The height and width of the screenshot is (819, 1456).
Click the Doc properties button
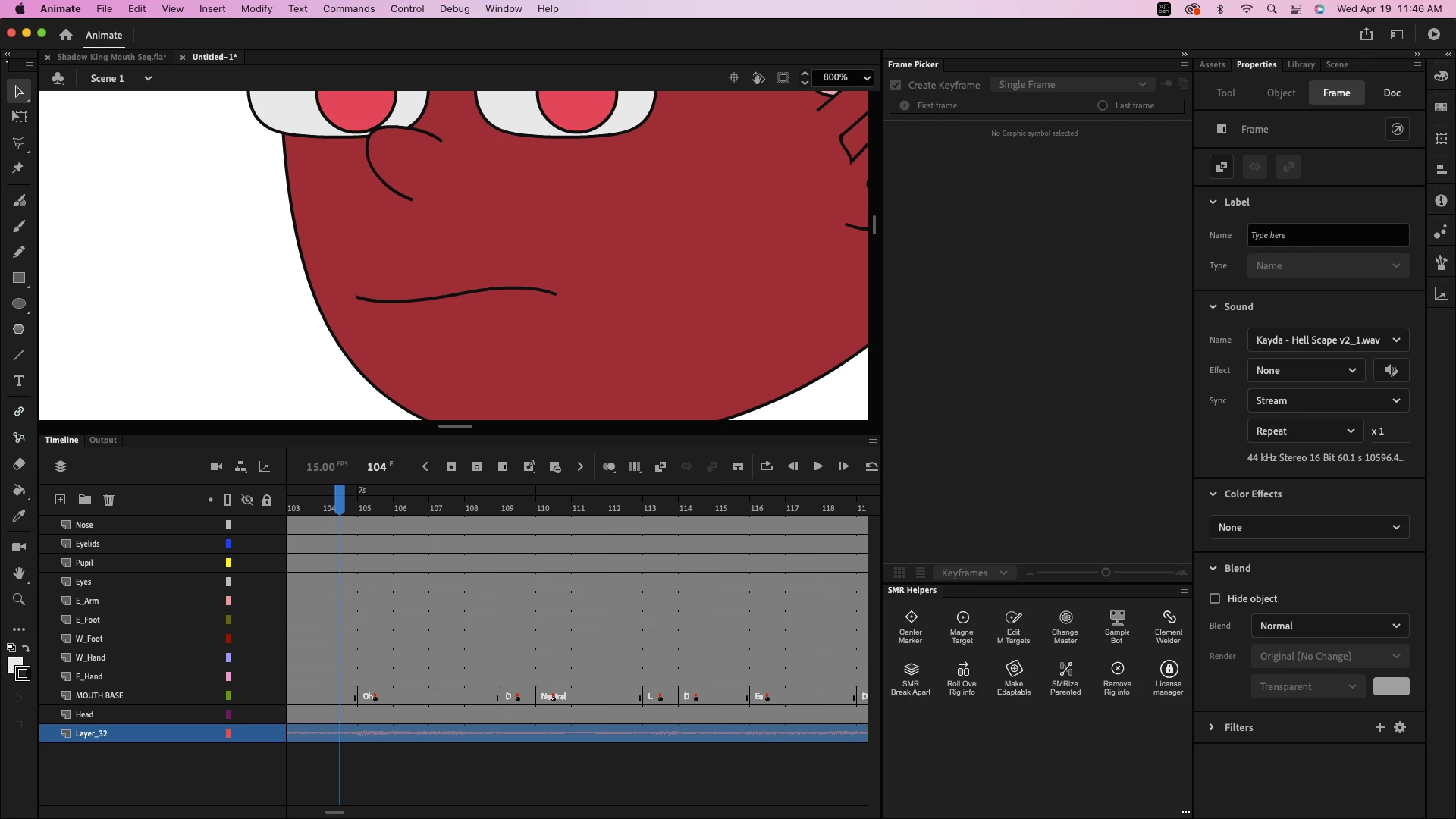coord(1392,93)
